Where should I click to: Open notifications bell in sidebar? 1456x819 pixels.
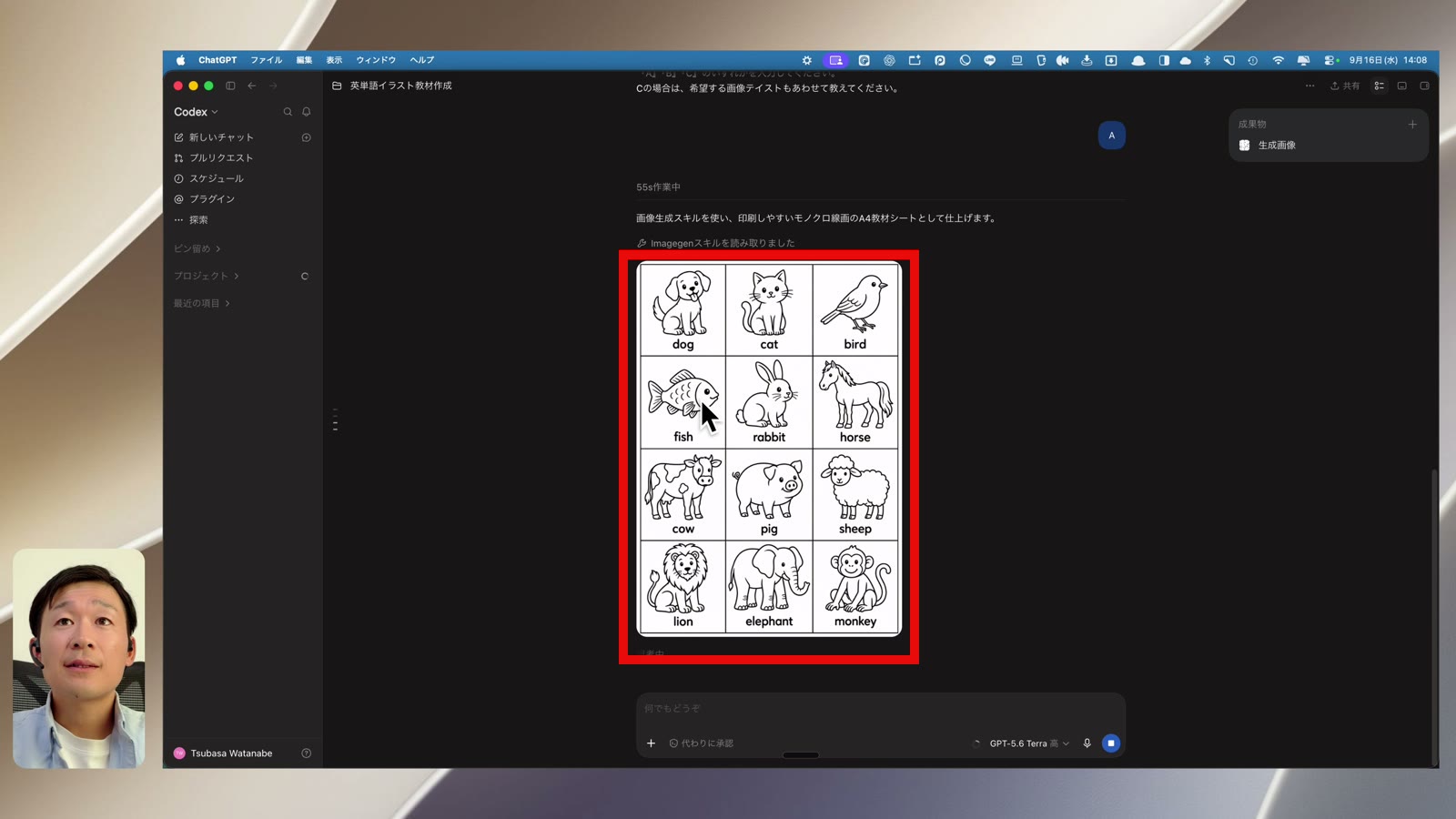tap(307, 112)
